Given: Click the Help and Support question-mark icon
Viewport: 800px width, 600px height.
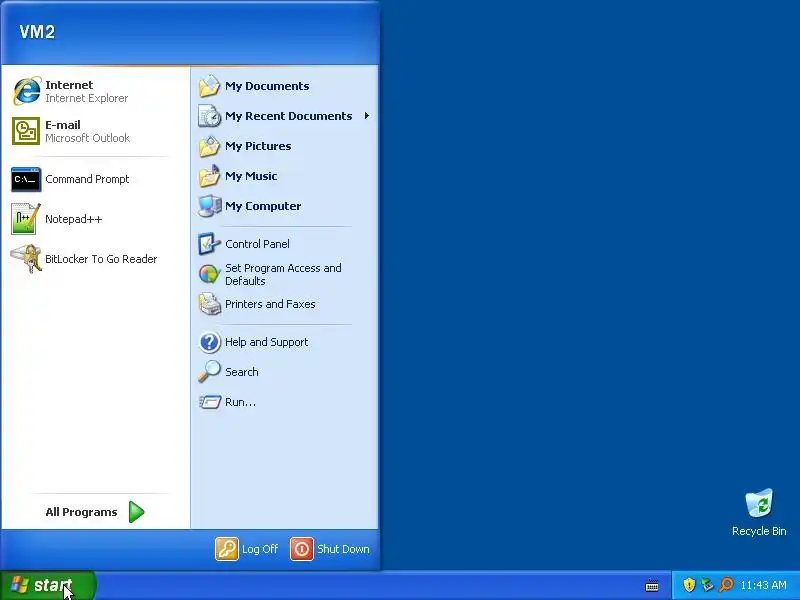Looking at the screenshot, I should (x=209, y=342).
